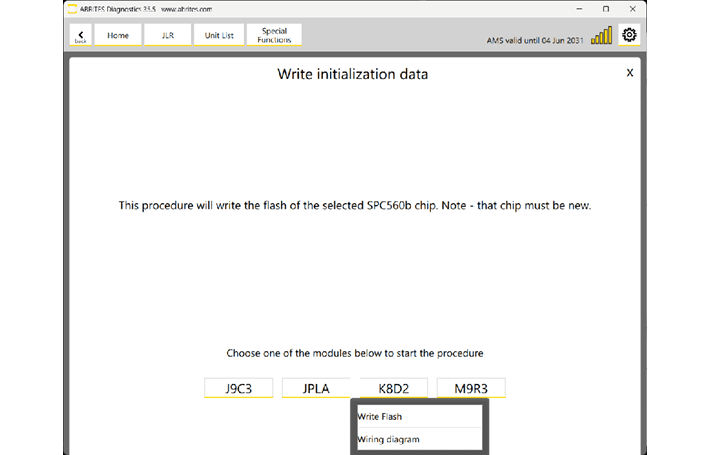Viewport: 710px width, 455px height.
Task: Open the Home tab
Action: click(x=118, y=35)
